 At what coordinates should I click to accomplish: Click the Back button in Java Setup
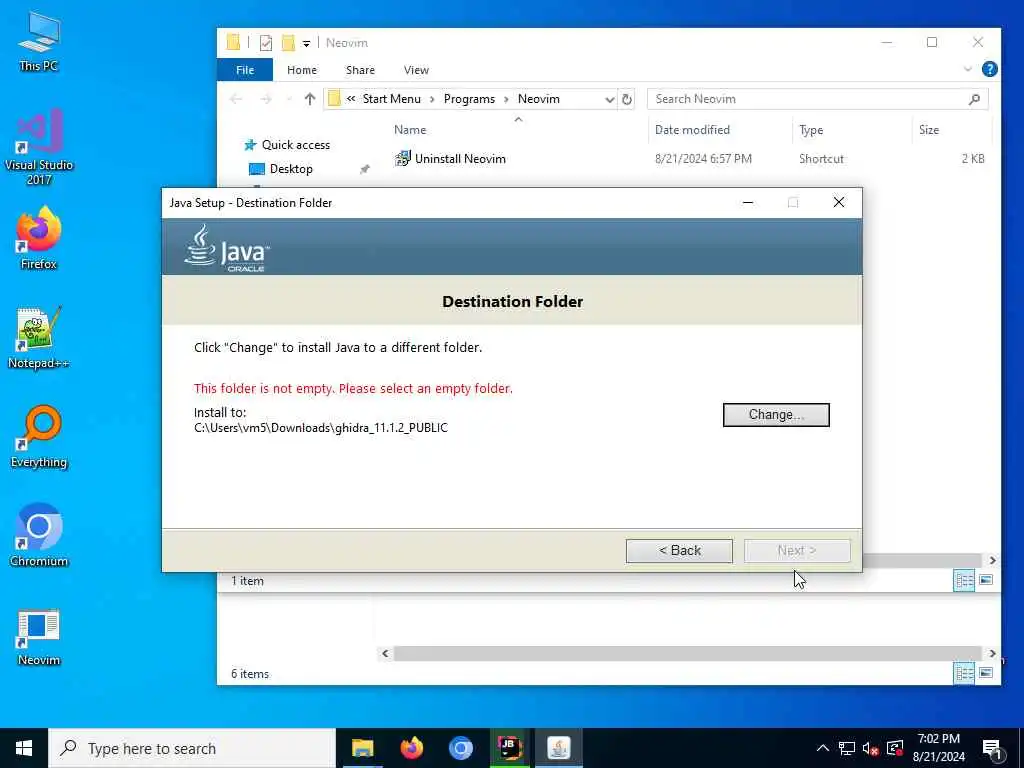pyautogui.click(x=679, y=551)
